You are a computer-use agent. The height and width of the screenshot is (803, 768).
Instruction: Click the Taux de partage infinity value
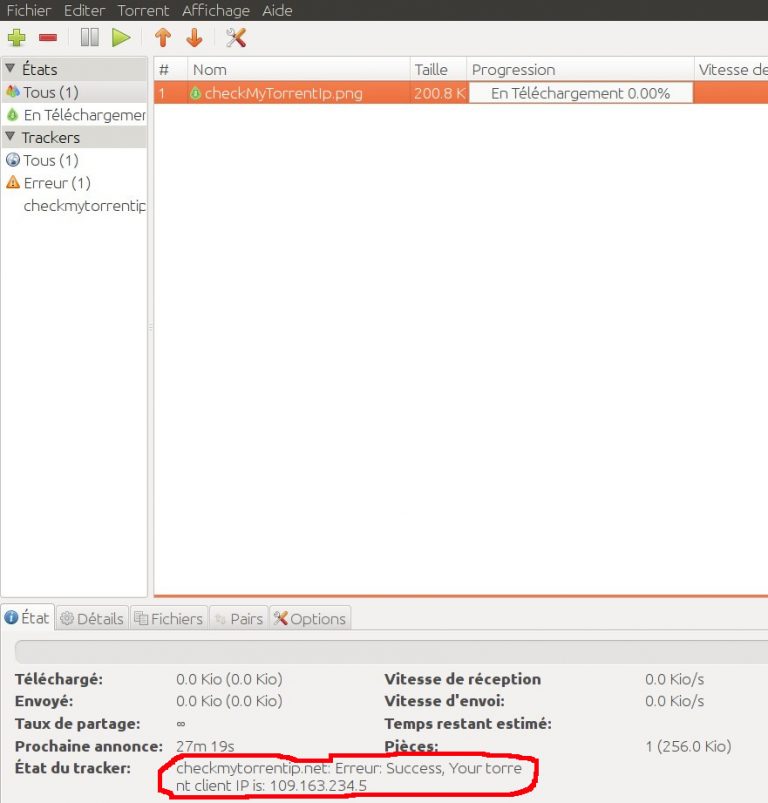point(181,724)
